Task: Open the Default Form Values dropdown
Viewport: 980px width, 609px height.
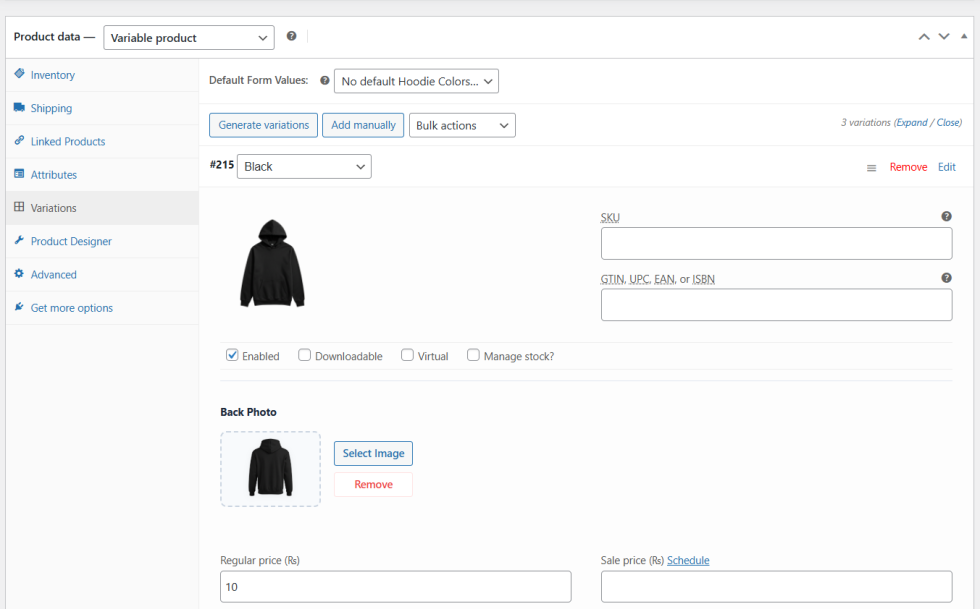Action: tap(416, 81)
